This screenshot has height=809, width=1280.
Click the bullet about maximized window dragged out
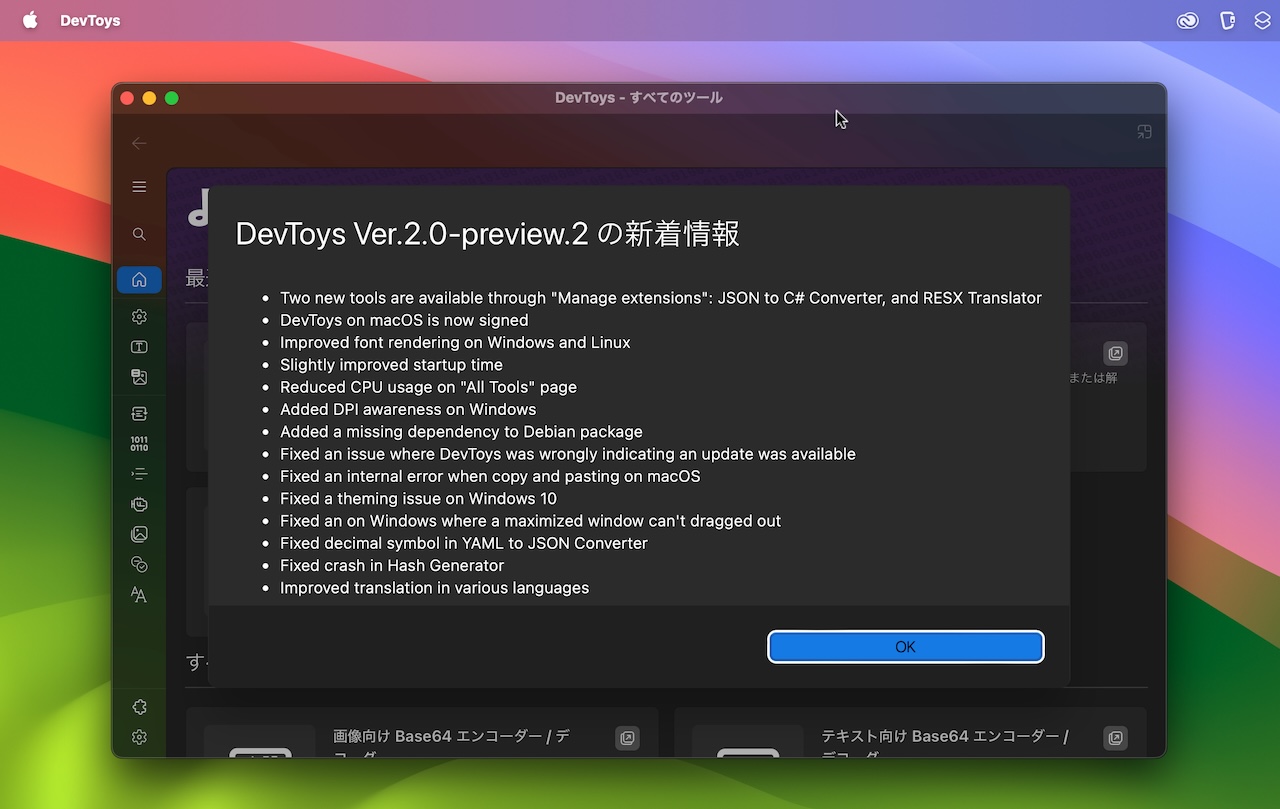530,521
